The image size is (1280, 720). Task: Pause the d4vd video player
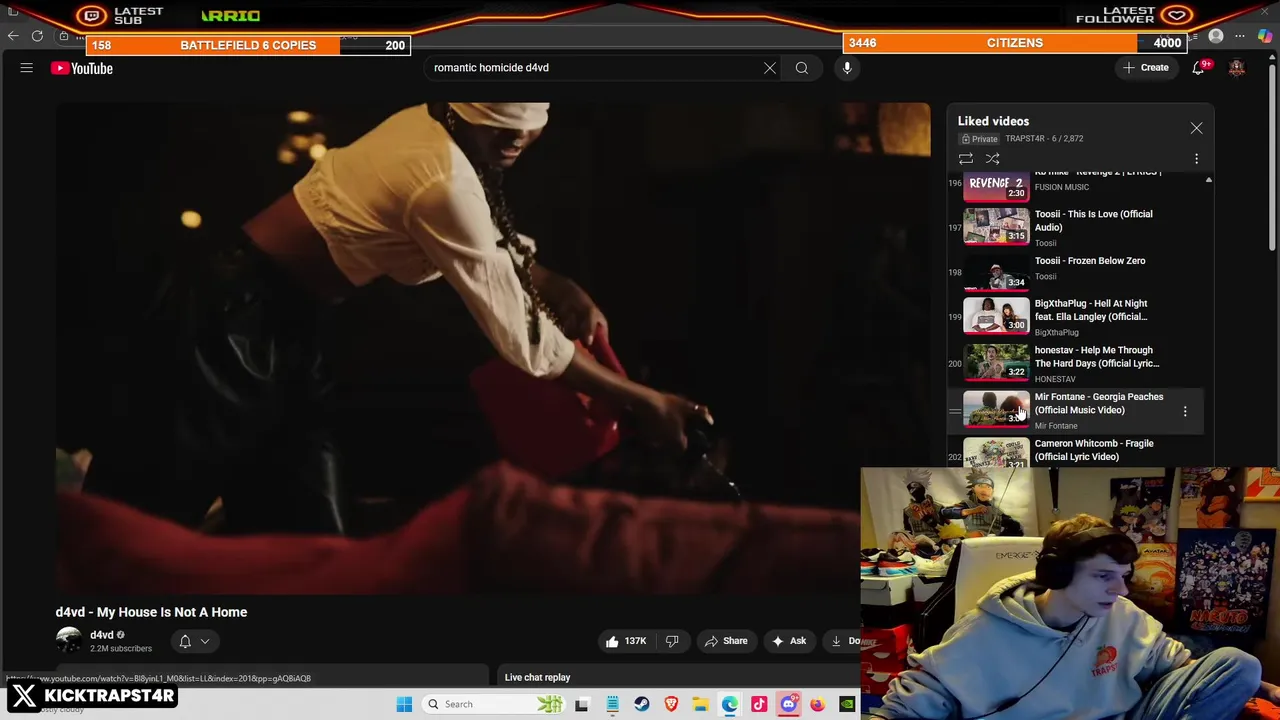492,348
